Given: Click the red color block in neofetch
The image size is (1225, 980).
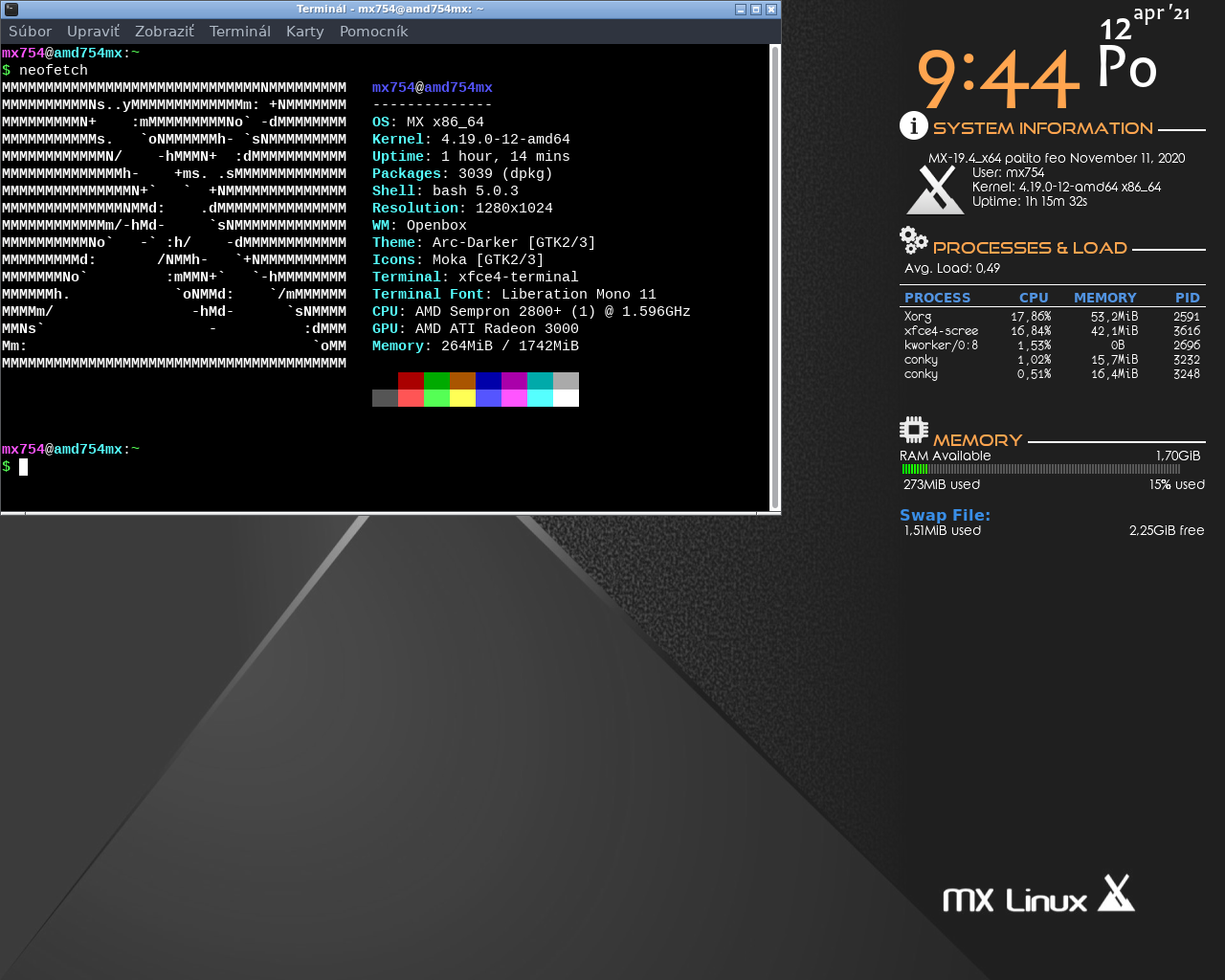Looking at the screenshot, I should (411, 381).
